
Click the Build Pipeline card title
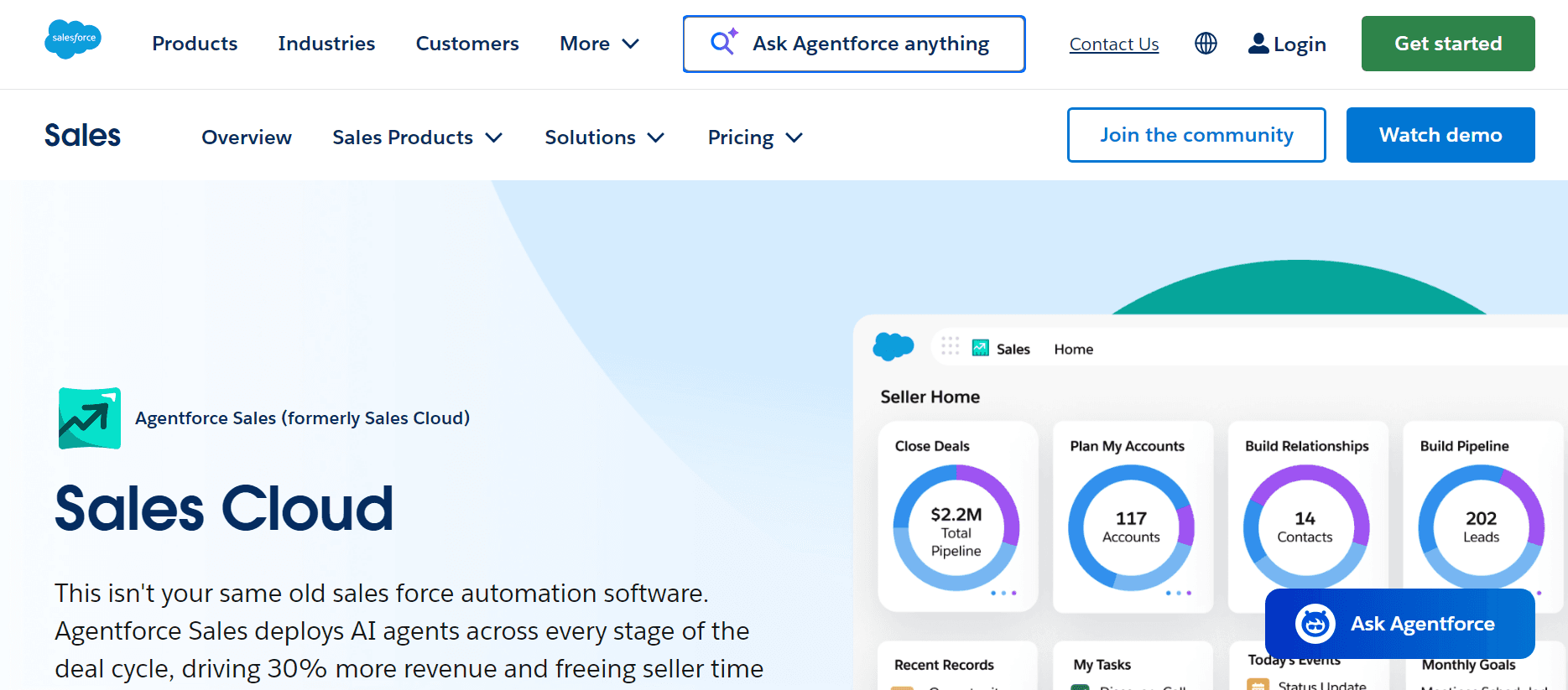(1464, 446)
